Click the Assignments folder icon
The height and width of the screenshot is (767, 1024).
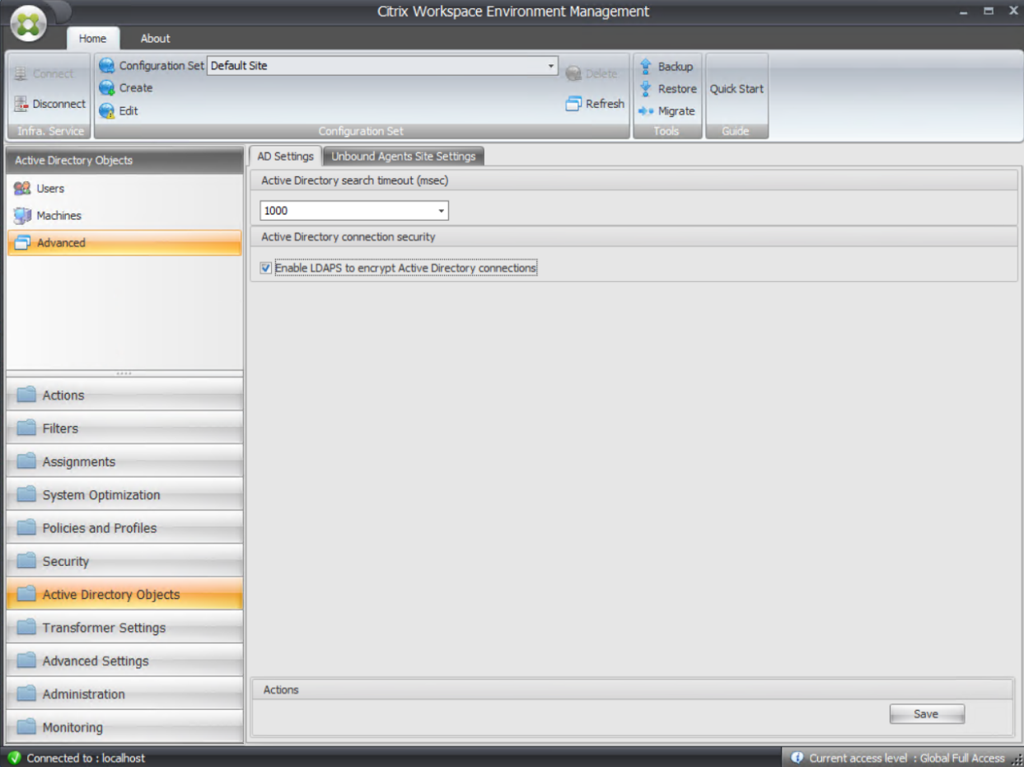tap(26, 461)
